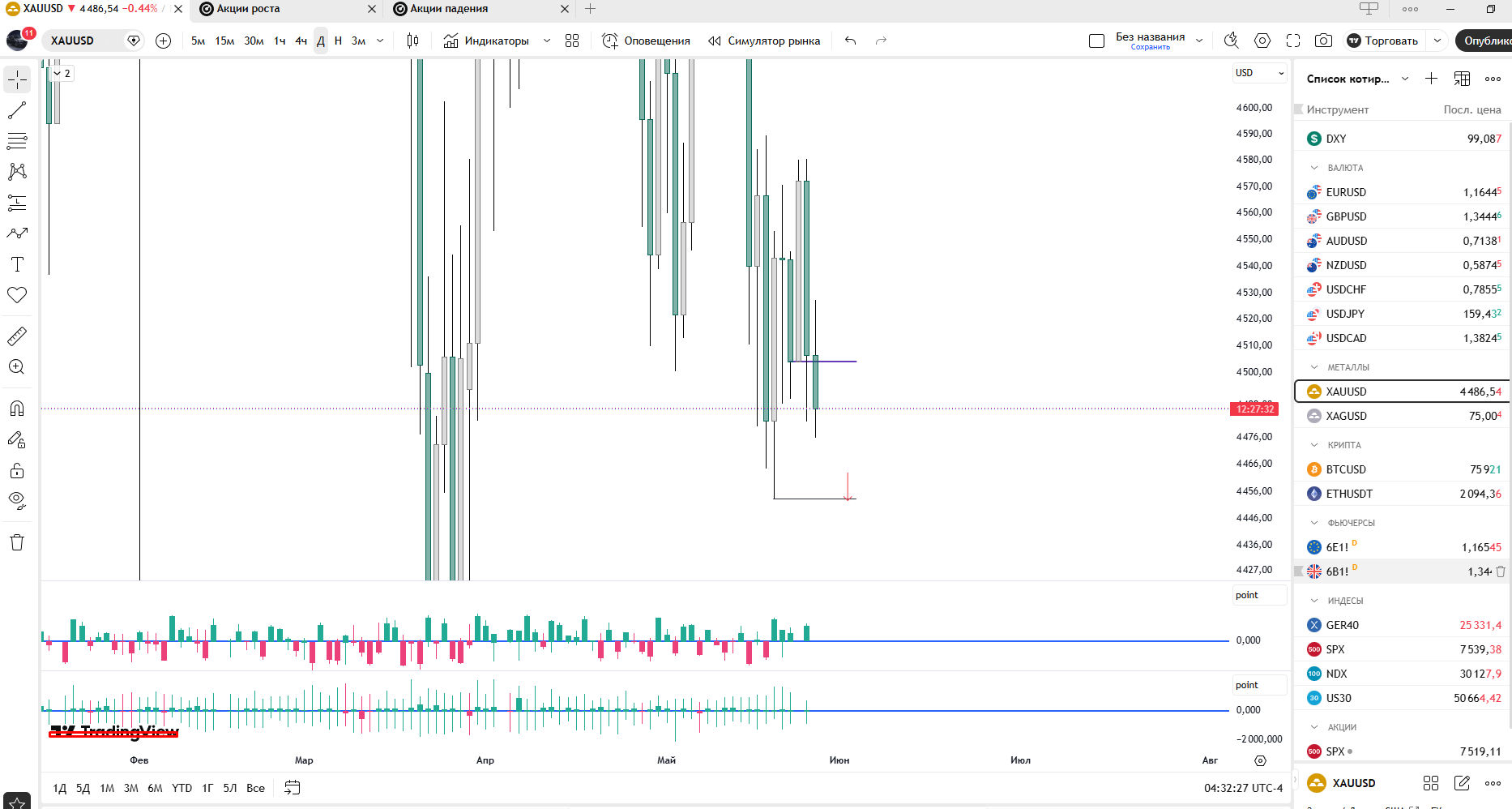
Task: Open quick search lightning icon
Action: coord(1232,41)
